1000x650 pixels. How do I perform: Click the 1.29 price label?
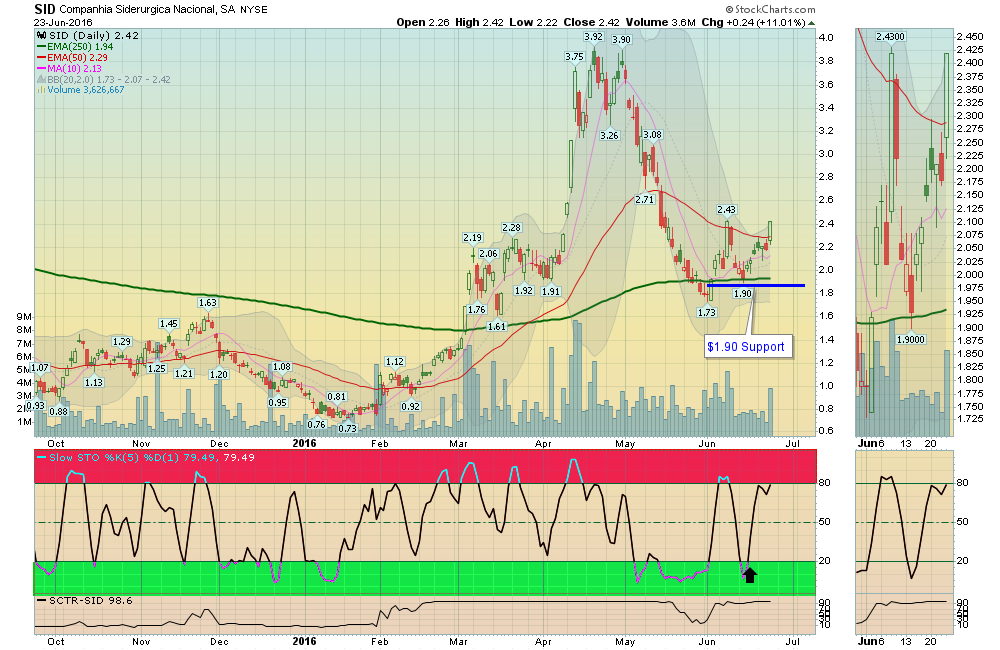[x=121, y=342]
